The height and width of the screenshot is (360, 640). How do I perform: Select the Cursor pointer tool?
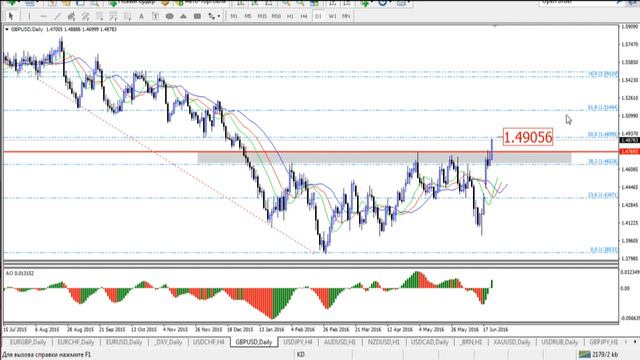click(11, 16)
